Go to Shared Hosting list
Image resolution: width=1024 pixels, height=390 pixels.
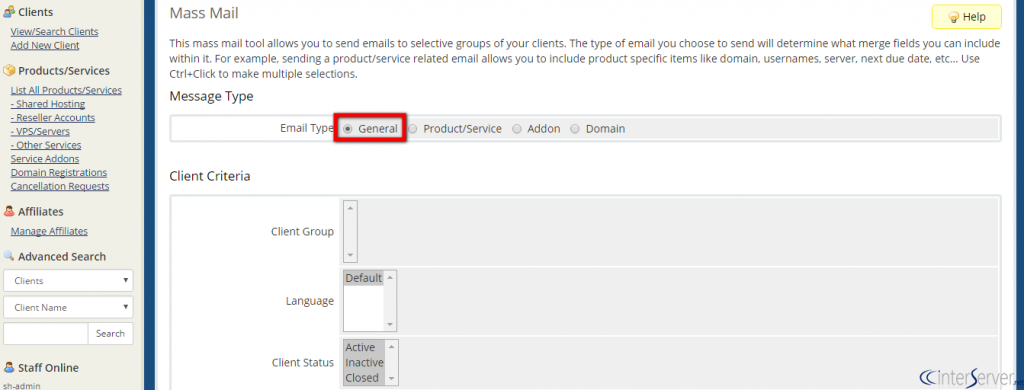tap(48, 104)
